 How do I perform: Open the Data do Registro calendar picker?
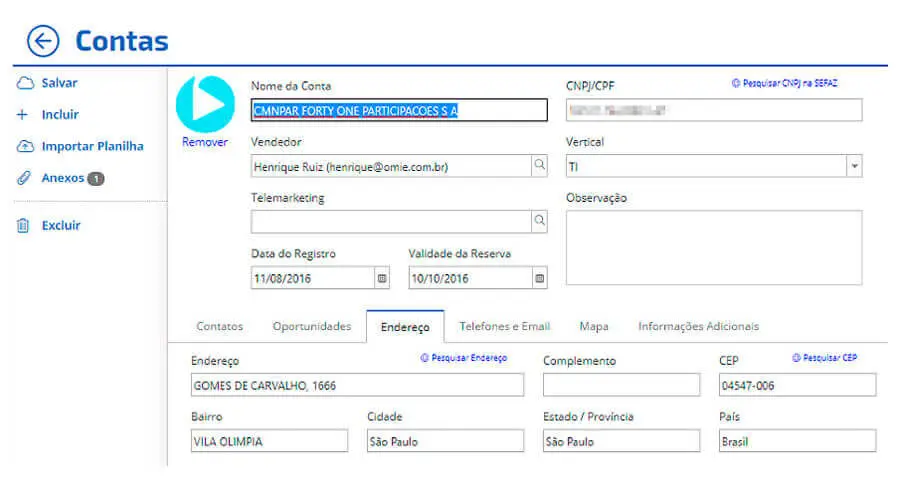pos(382,278)
